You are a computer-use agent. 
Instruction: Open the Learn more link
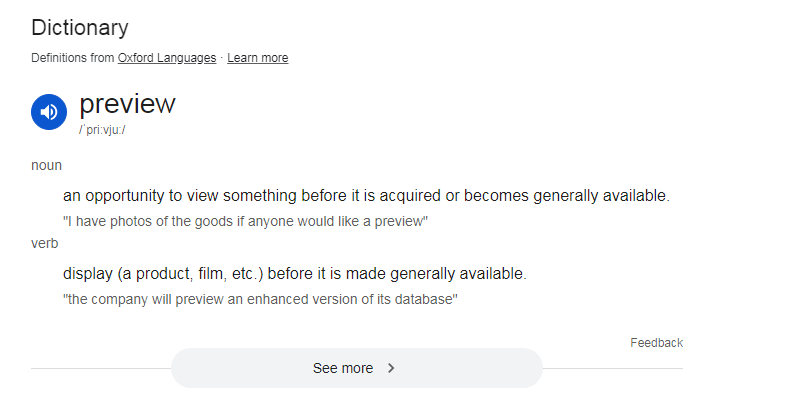[257, 58]
